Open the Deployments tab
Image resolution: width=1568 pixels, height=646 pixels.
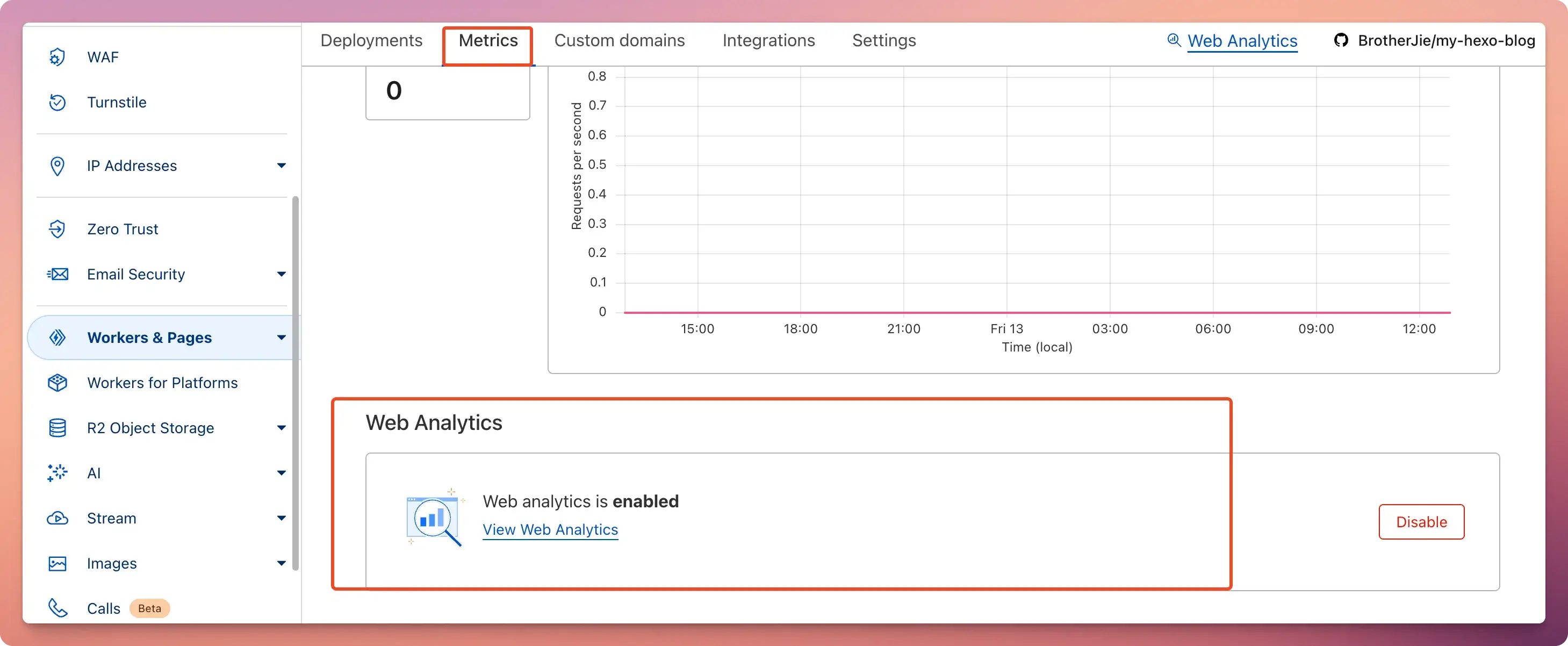371,40
